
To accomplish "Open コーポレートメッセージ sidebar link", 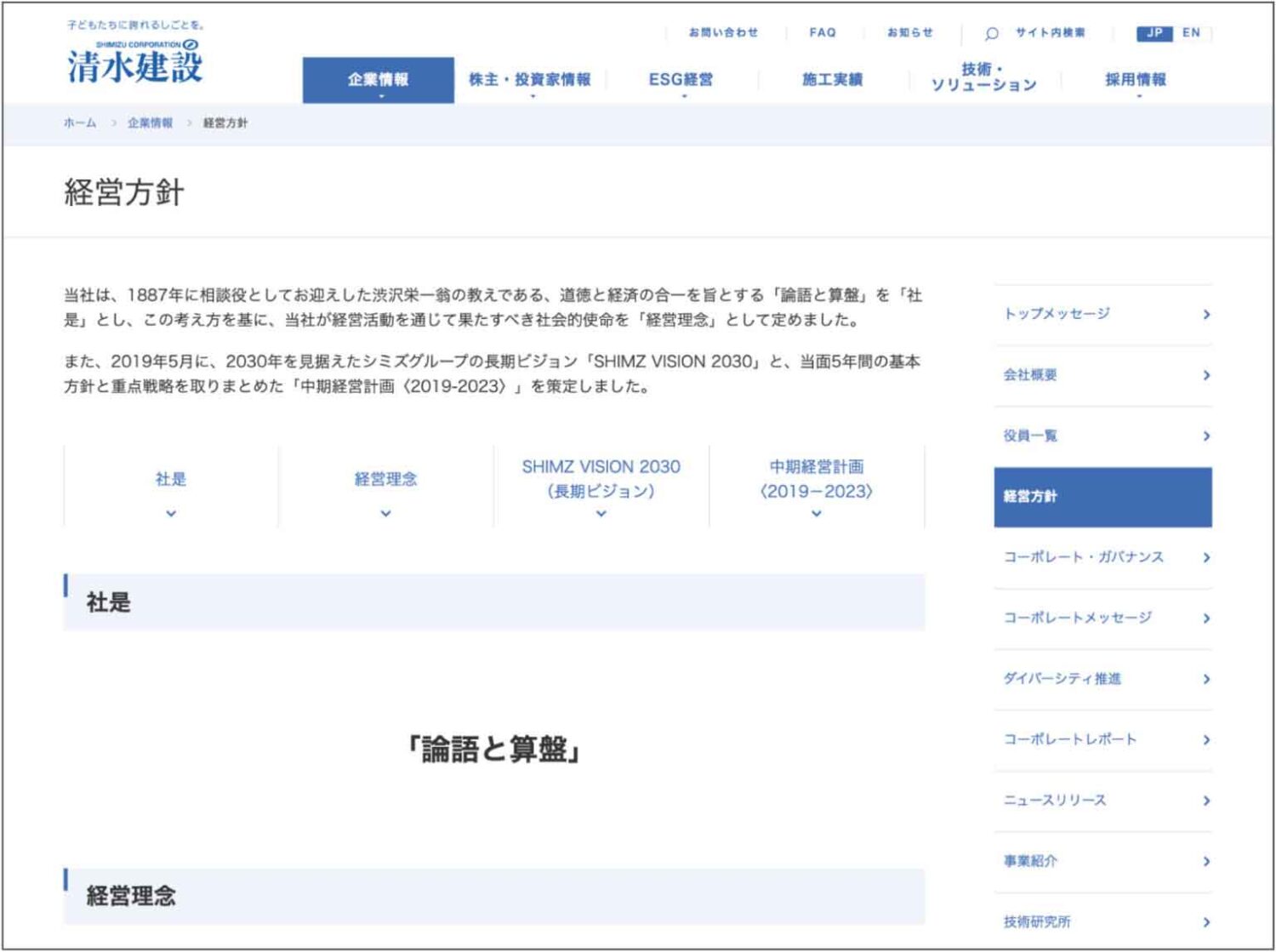I will pyautogui.click(x=1103, y=619).
